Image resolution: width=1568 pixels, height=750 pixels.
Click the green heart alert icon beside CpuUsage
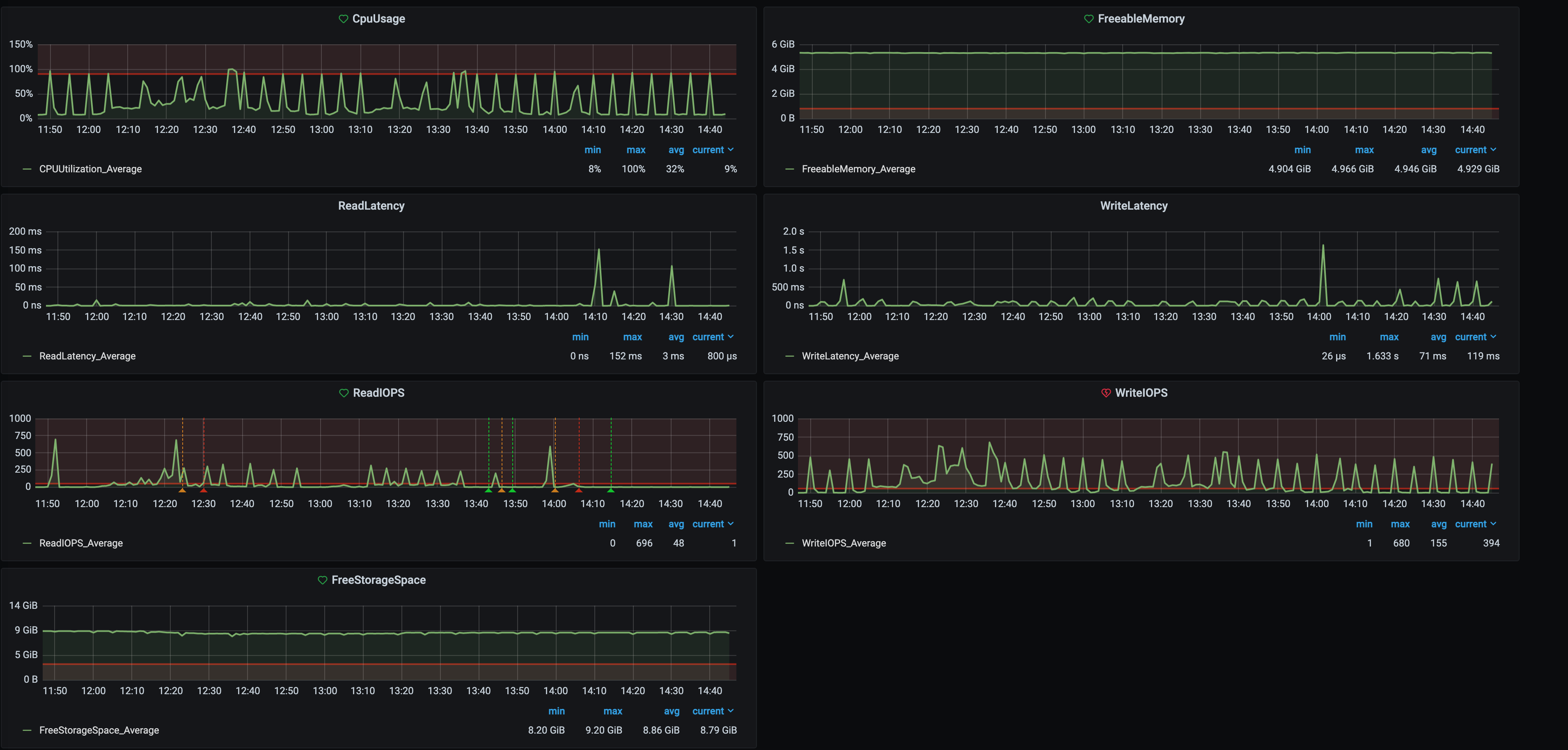(343, 19)
